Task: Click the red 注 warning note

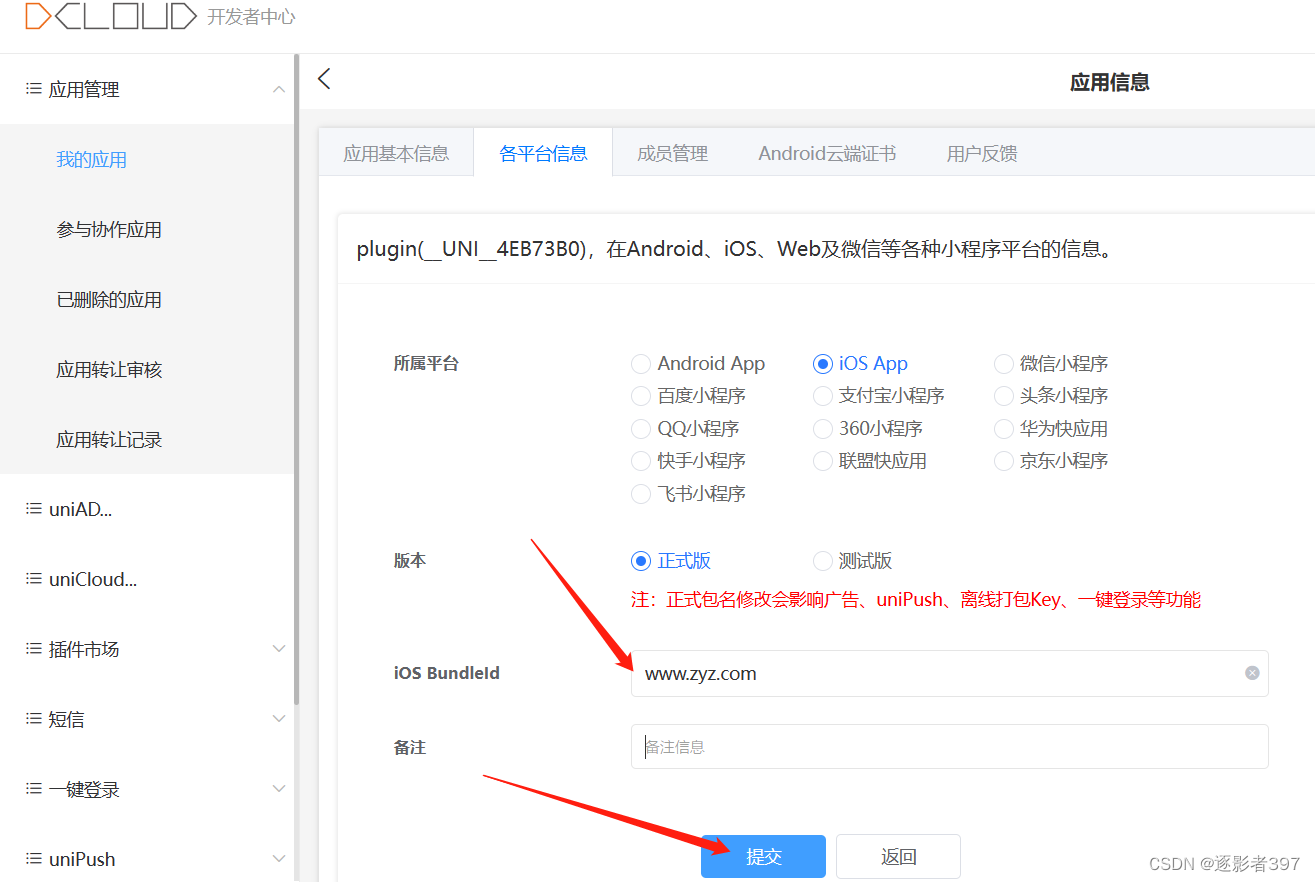Action: point(915,600)
